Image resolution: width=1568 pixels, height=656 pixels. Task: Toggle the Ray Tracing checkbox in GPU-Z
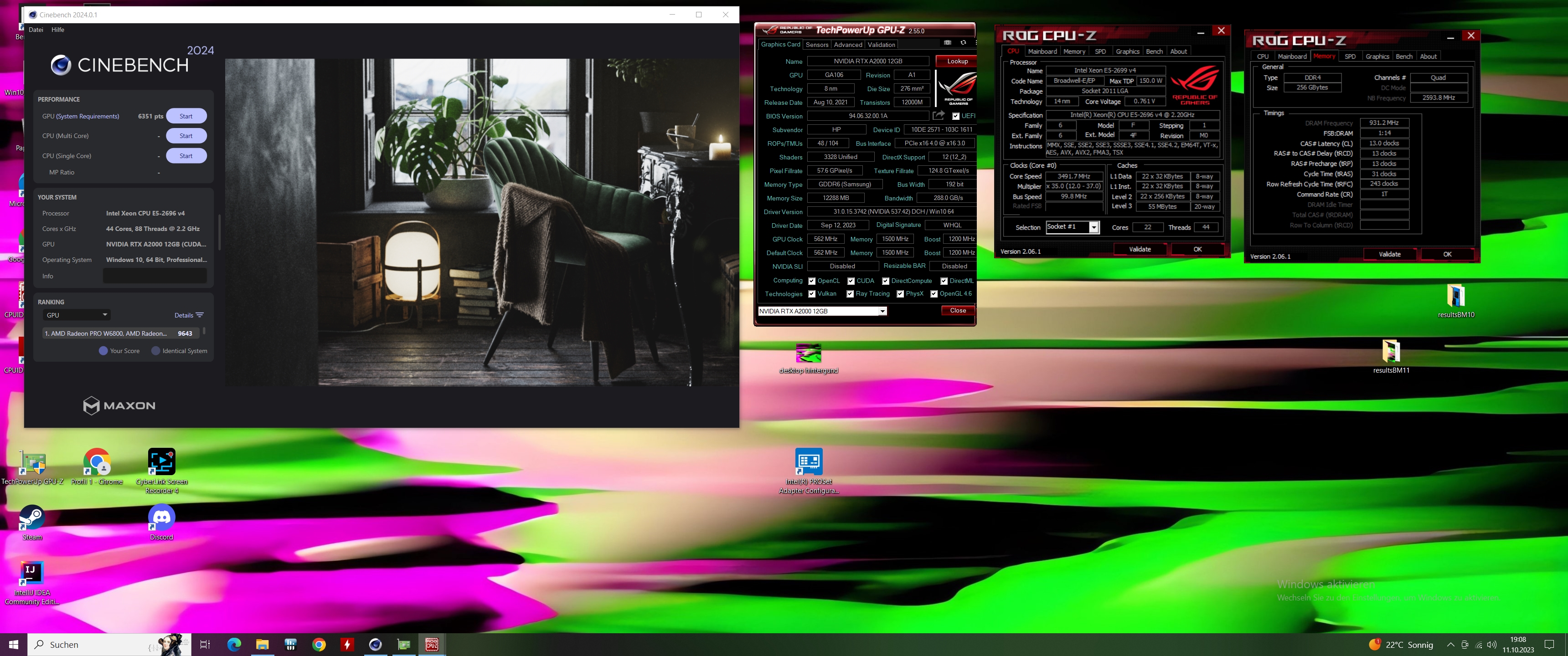tap(850, 294)
